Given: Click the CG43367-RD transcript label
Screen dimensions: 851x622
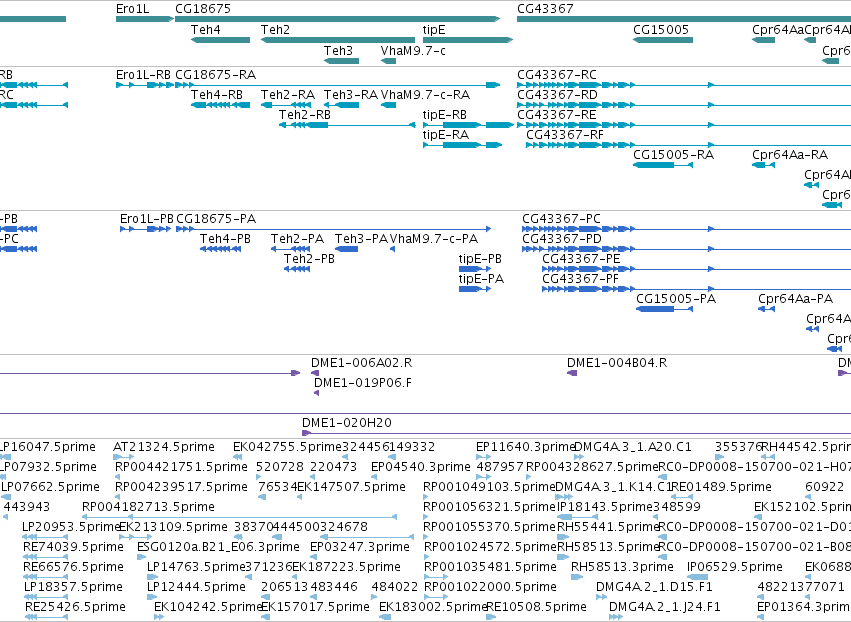Looking at the screenshot, I should (557, 95).
